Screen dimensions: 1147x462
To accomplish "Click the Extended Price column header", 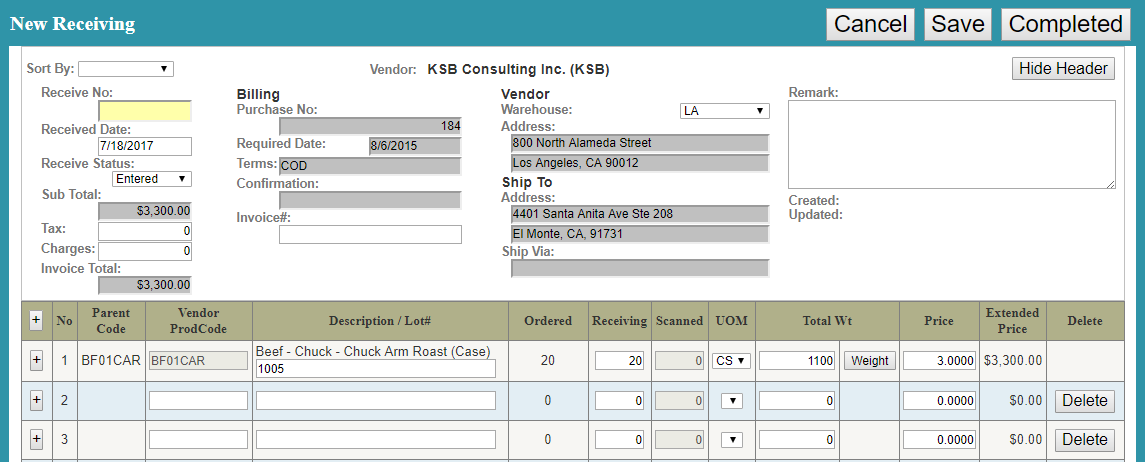I will pos(1012,321).
